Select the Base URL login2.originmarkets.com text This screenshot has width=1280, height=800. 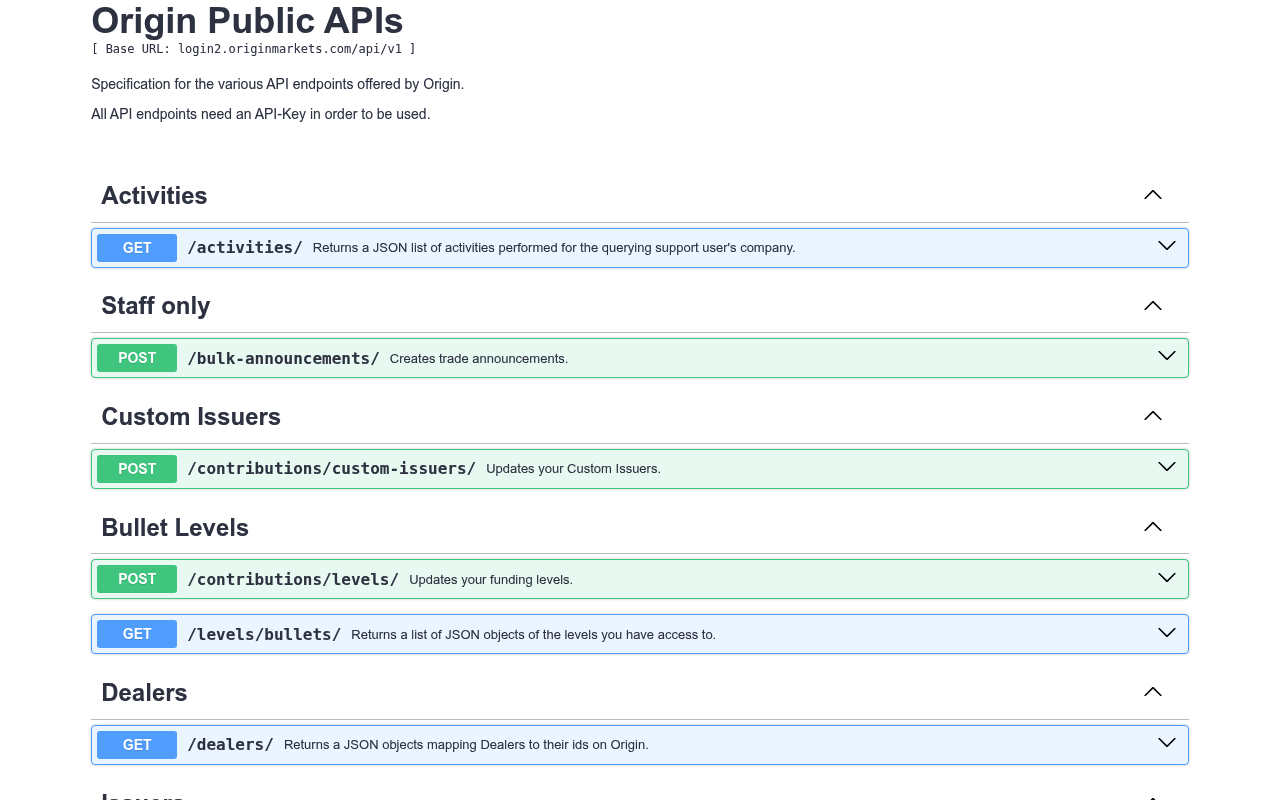point(253,48)
